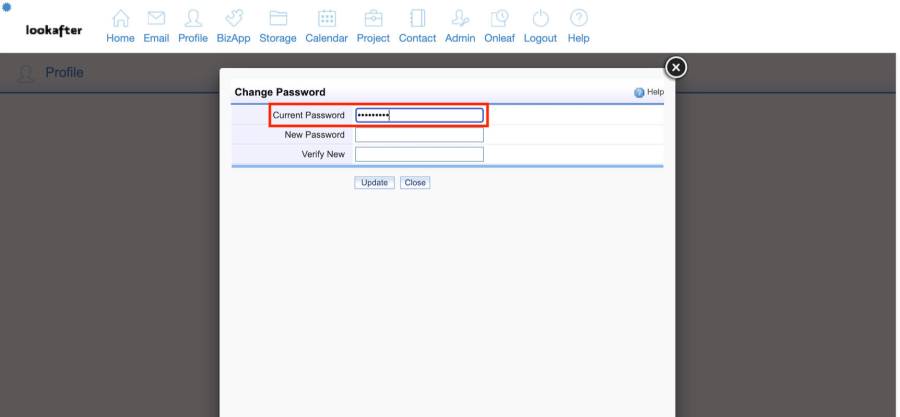Open the BizApp puzzle icon
The height and width of the screenshot is (417, 900).
pyautogui.click(x=234, y=19)
